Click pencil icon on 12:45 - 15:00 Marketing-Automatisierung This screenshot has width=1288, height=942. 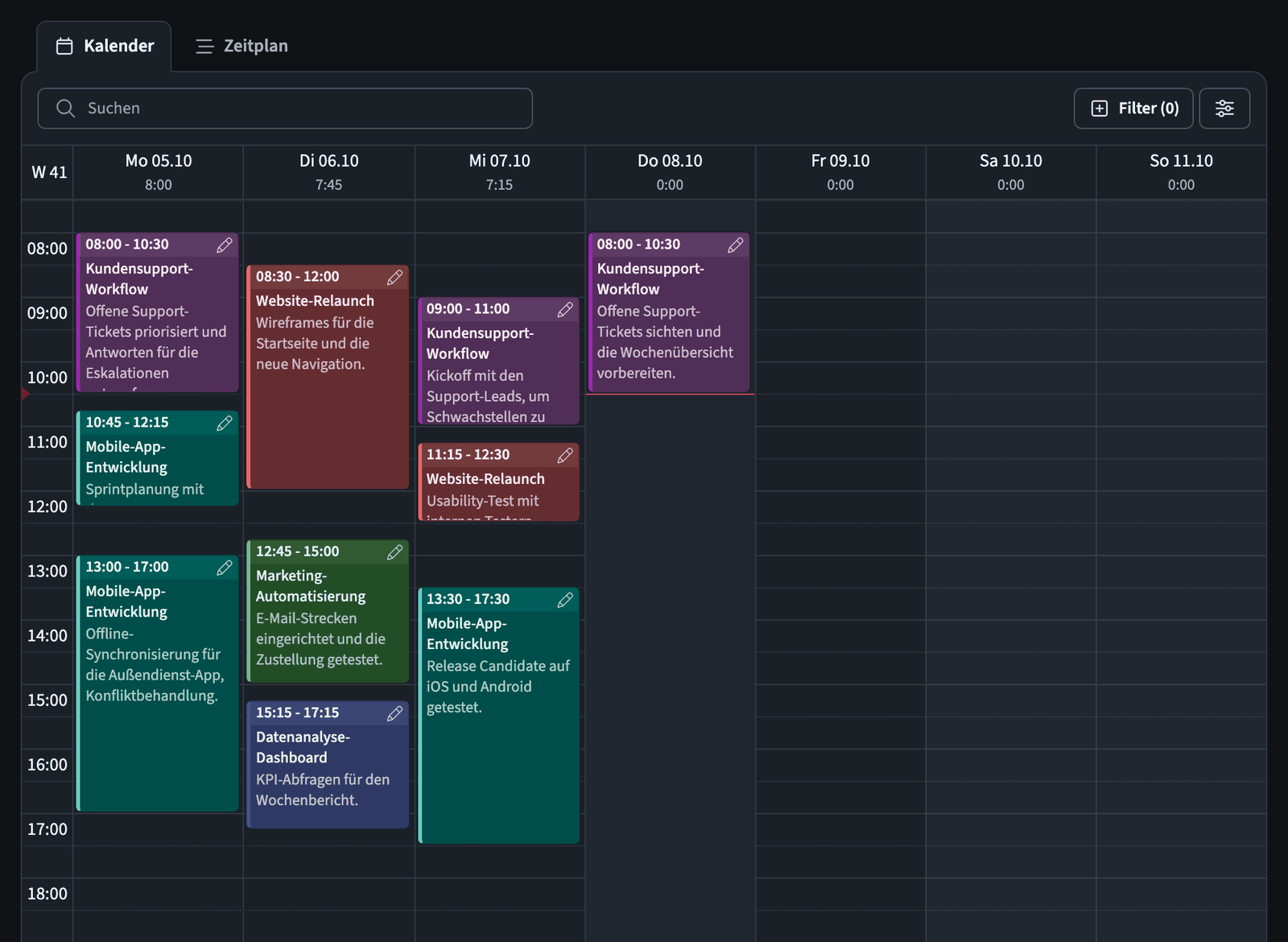[x=395, y=552]
